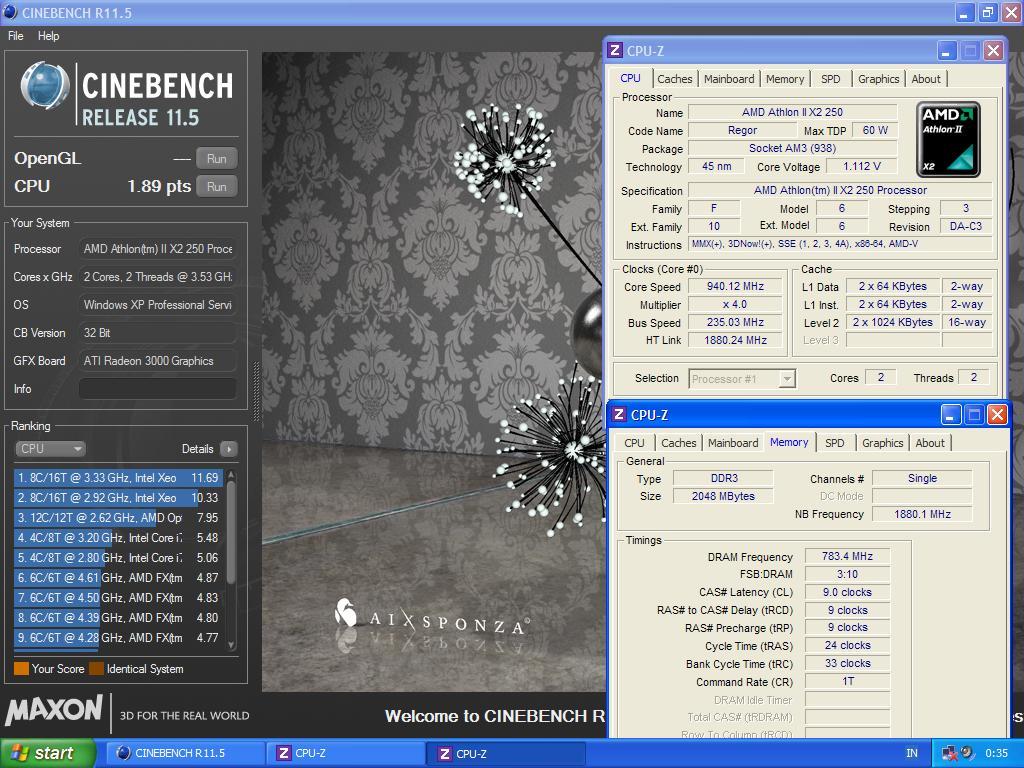The height and width of the screenshot is (768, 1024).
Task: Click the GFX Board field
Action: point(157,360)
